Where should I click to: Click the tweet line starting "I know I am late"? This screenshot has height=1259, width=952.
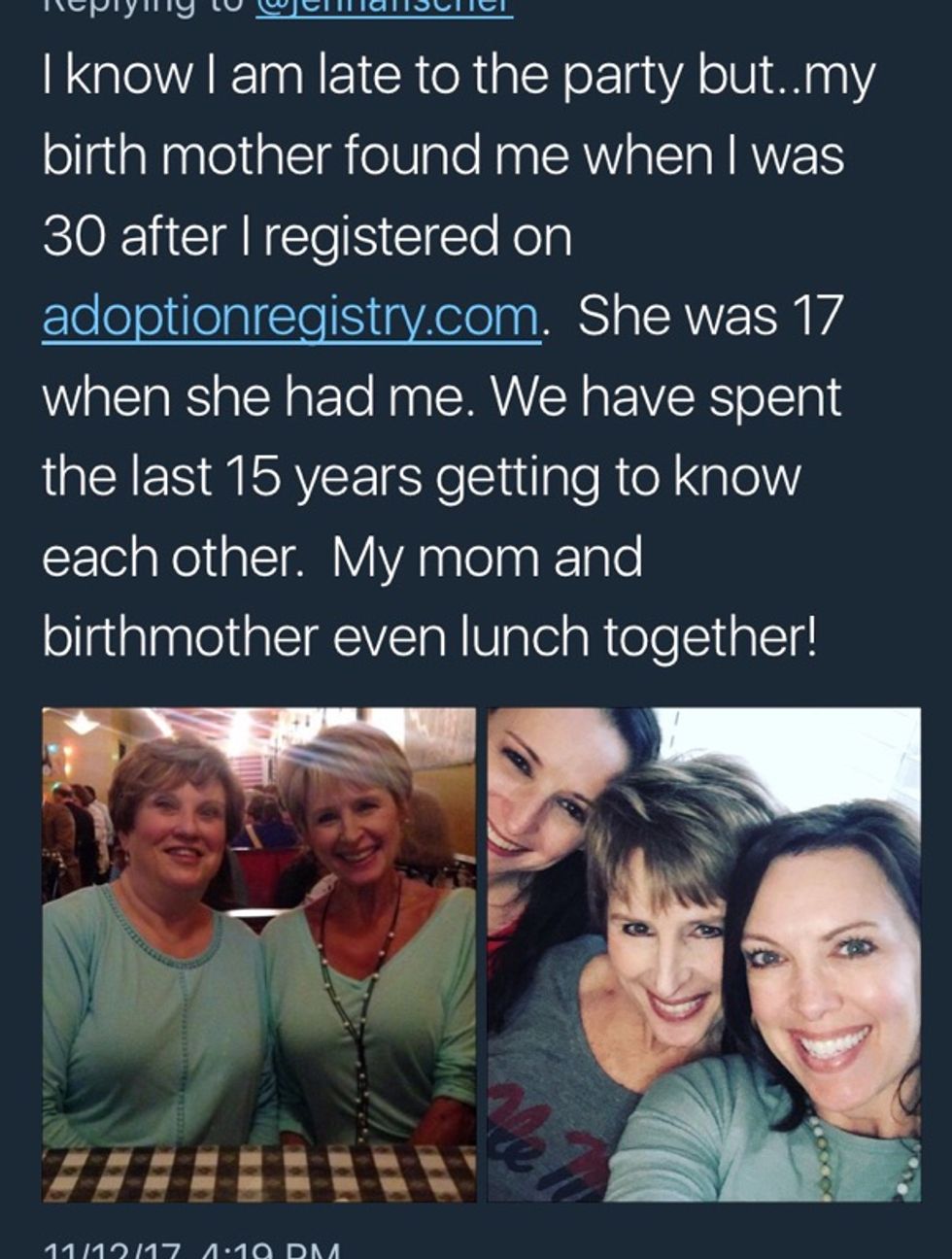459,78
